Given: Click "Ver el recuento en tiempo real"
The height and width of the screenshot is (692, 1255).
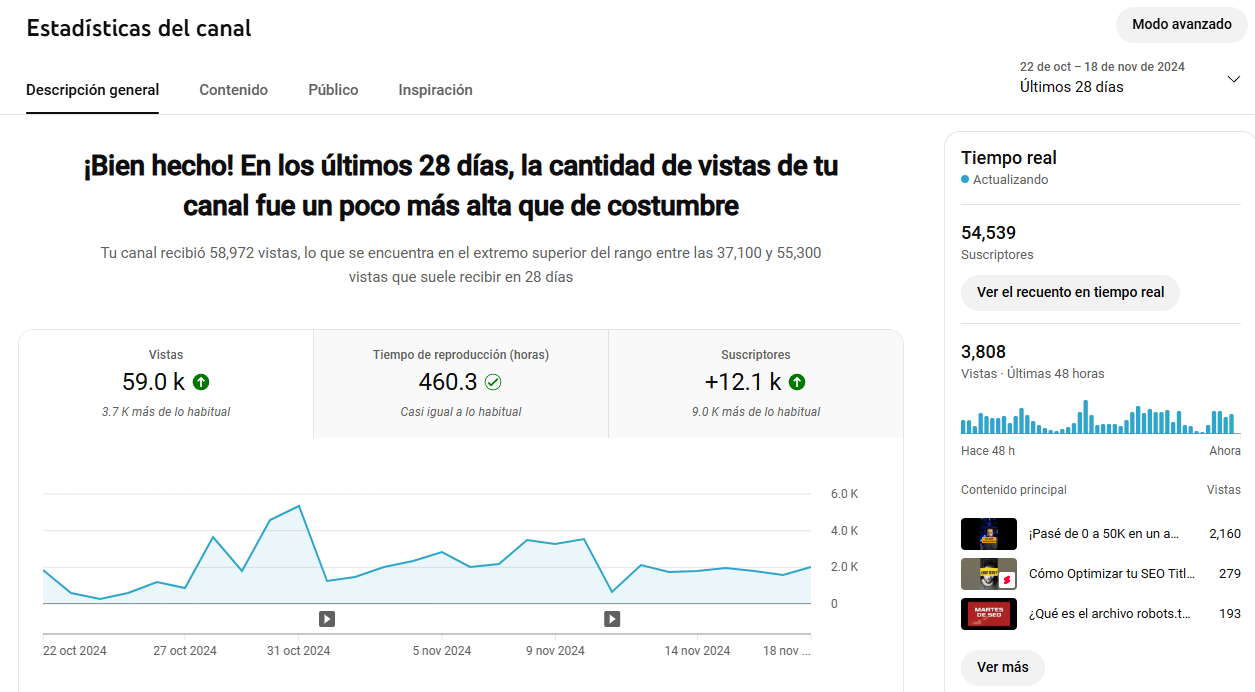Looking at the screenshot, I should pos(1070,293).
